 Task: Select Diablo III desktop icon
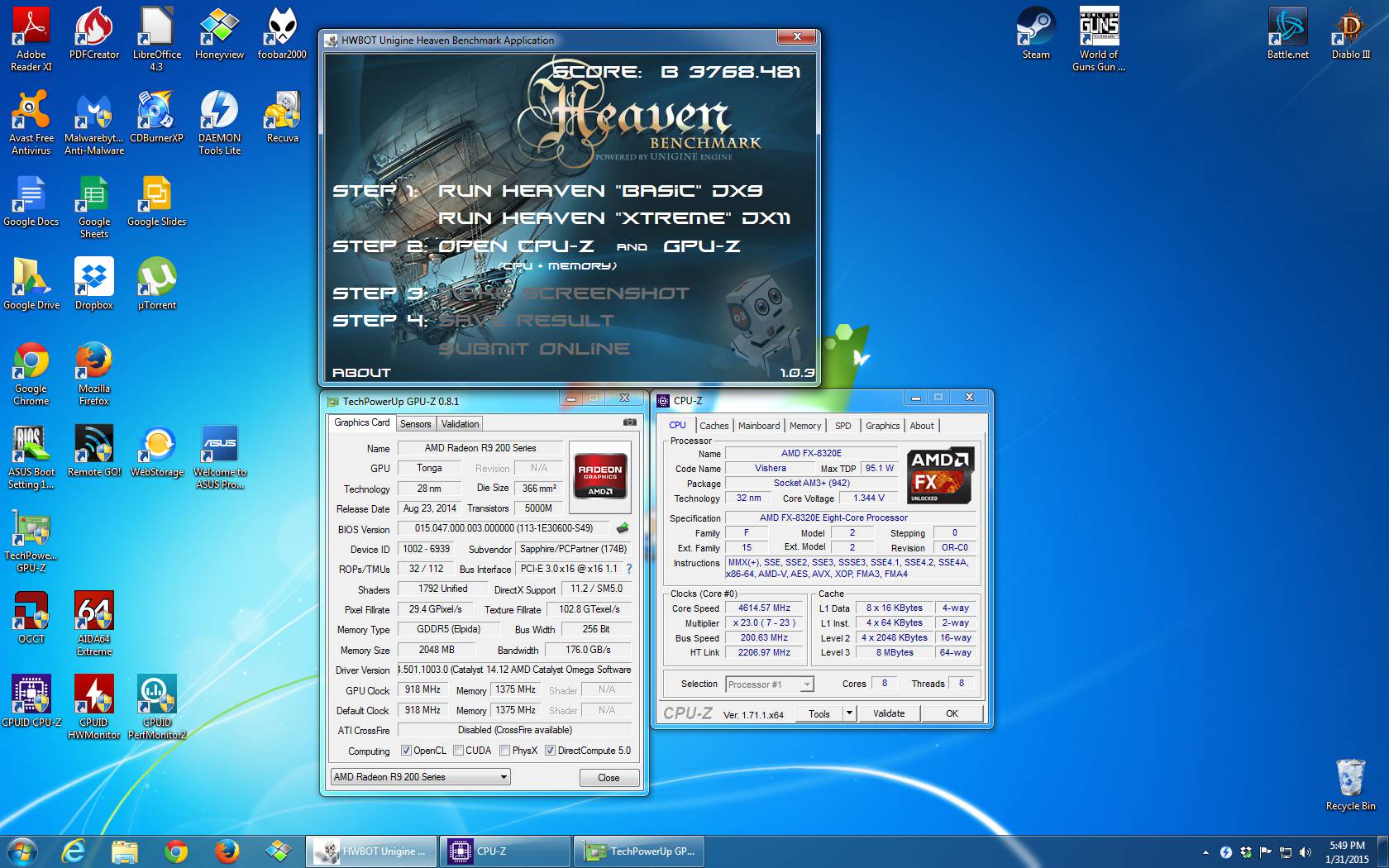(x=1351, y=33)
